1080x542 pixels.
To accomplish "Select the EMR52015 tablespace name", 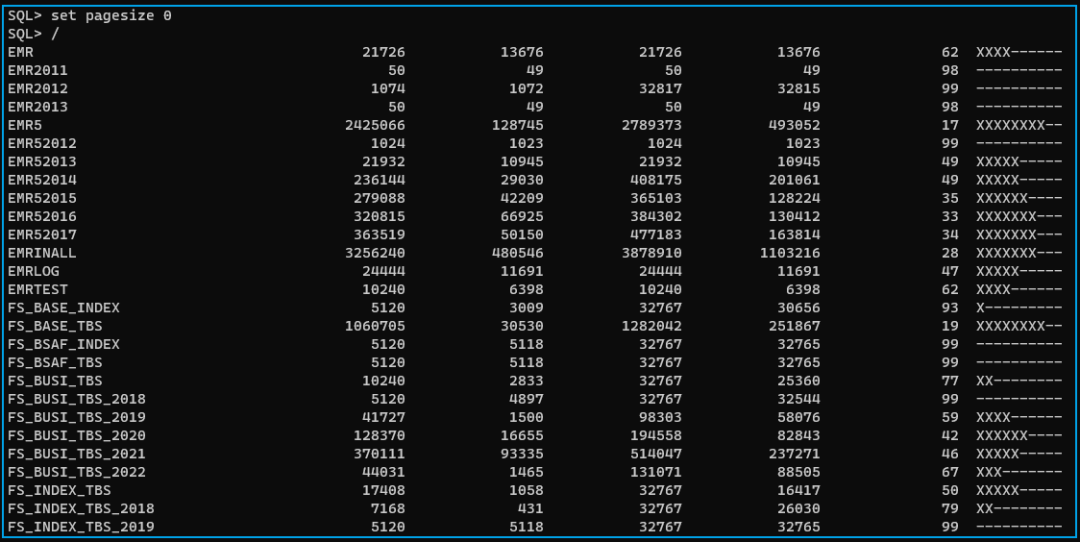I will tap(42, 198).
